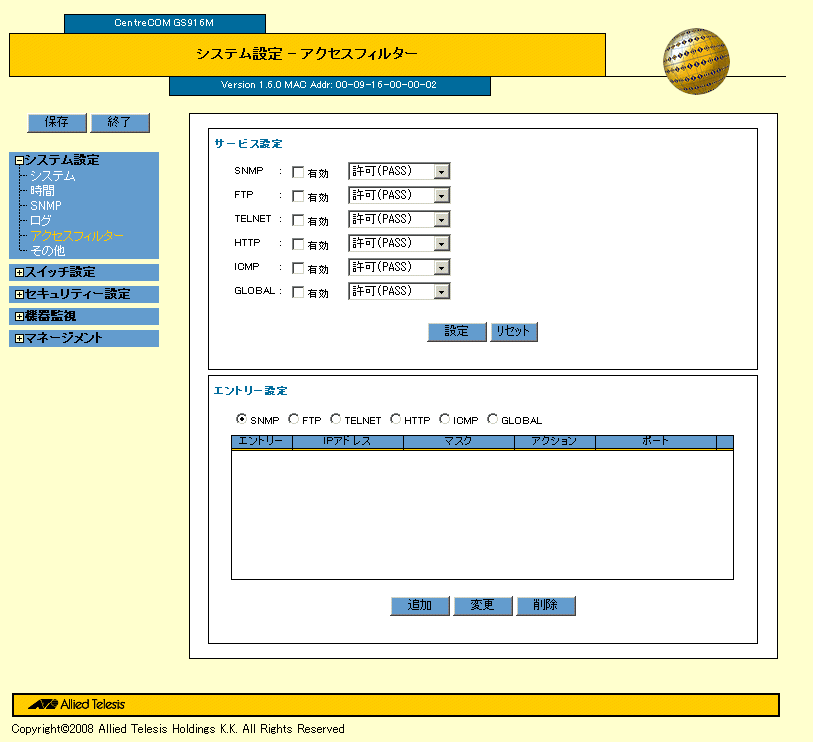Open the SNMP link in sidebar
Image resolution: width=813 pixels, height=742 pixels.
coord(45,206)
